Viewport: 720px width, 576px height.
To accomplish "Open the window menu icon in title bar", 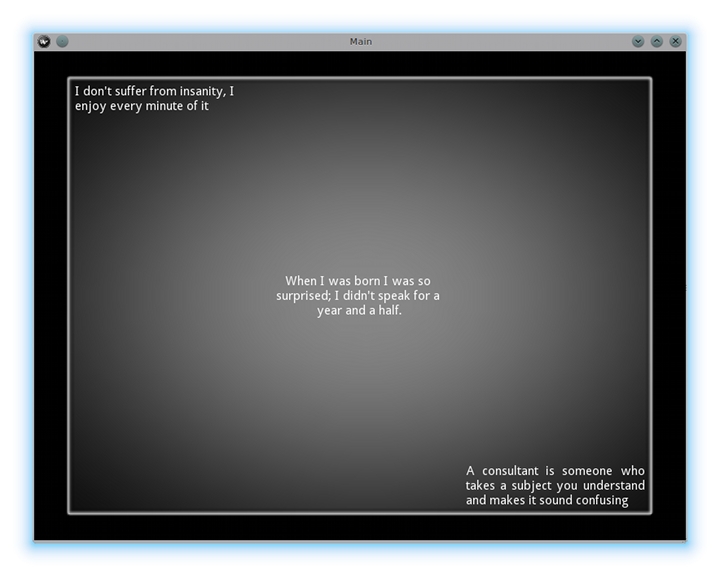I will [x=44, y=41].
